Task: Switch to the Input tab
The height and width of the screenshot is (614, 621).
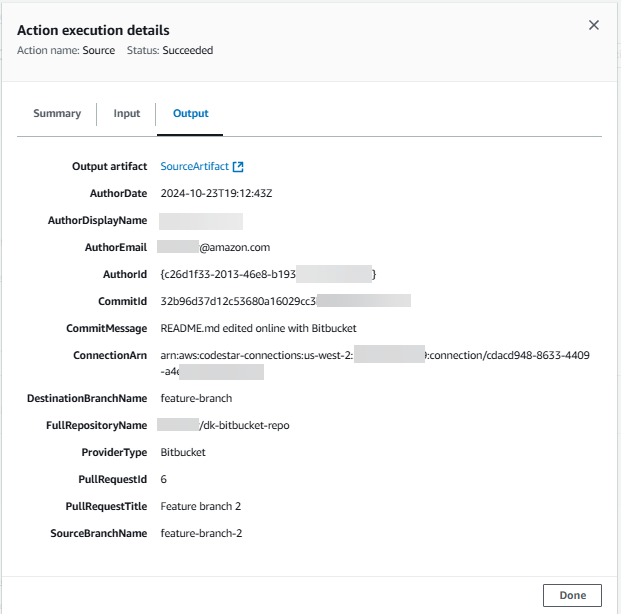Action: 127,114
